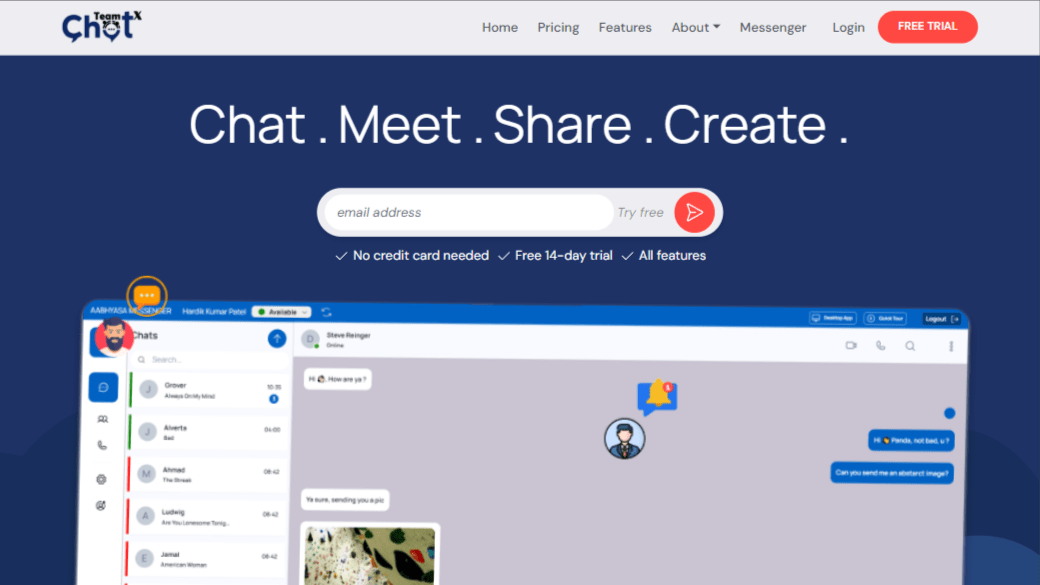Open the Pricing menu item
The width and height of the screenshot is (1040, 585).
(x=558, y=27)
